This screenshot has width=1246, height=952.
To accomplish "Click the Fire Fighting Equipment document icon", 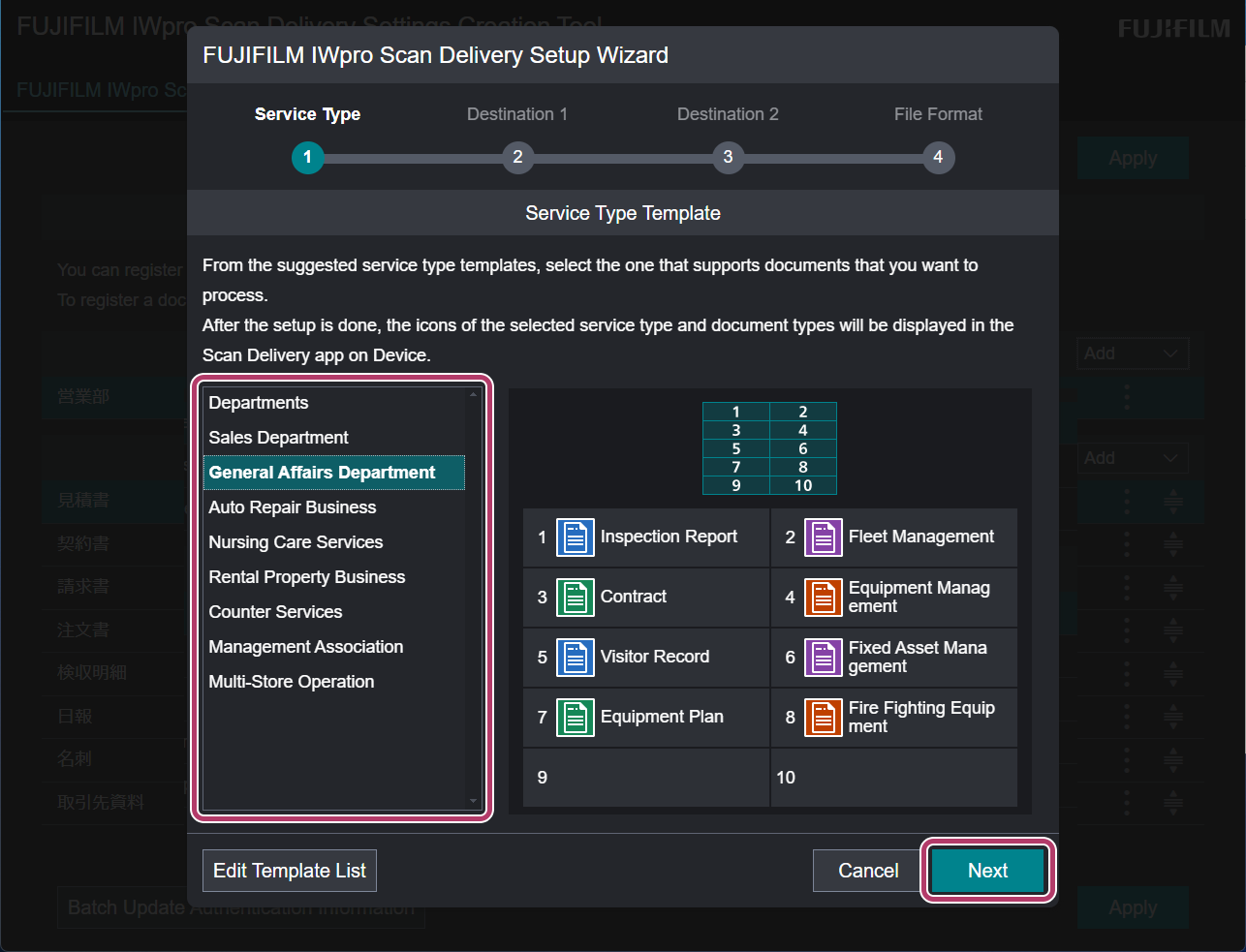I will pyautogui.click(x=823, y=718).
